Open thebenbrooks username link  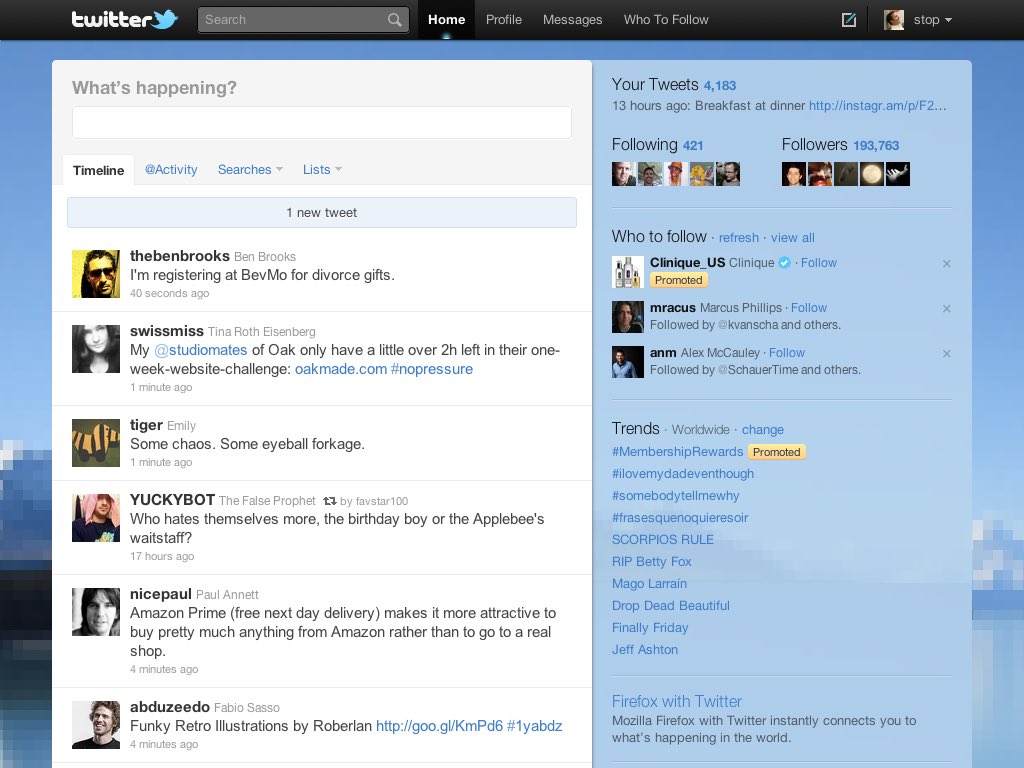[x=180, y=256]
